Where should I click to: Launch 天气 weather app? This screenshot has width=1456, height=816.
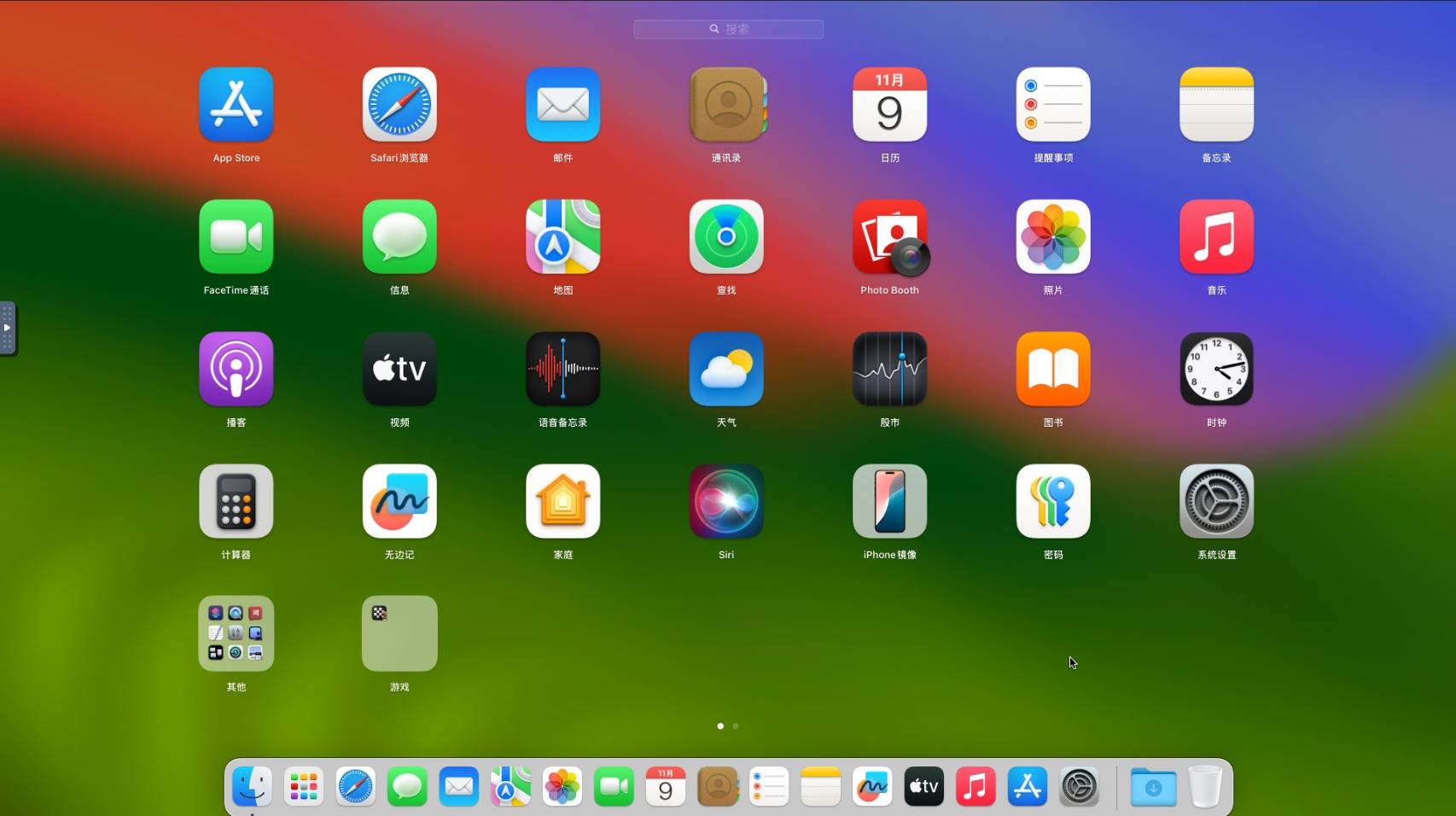[726, 369]
